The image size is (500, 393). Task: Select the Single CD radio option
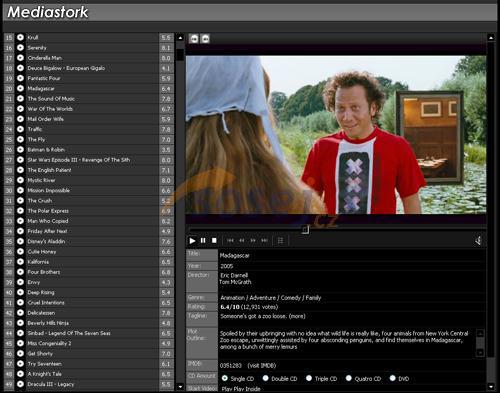225,378
